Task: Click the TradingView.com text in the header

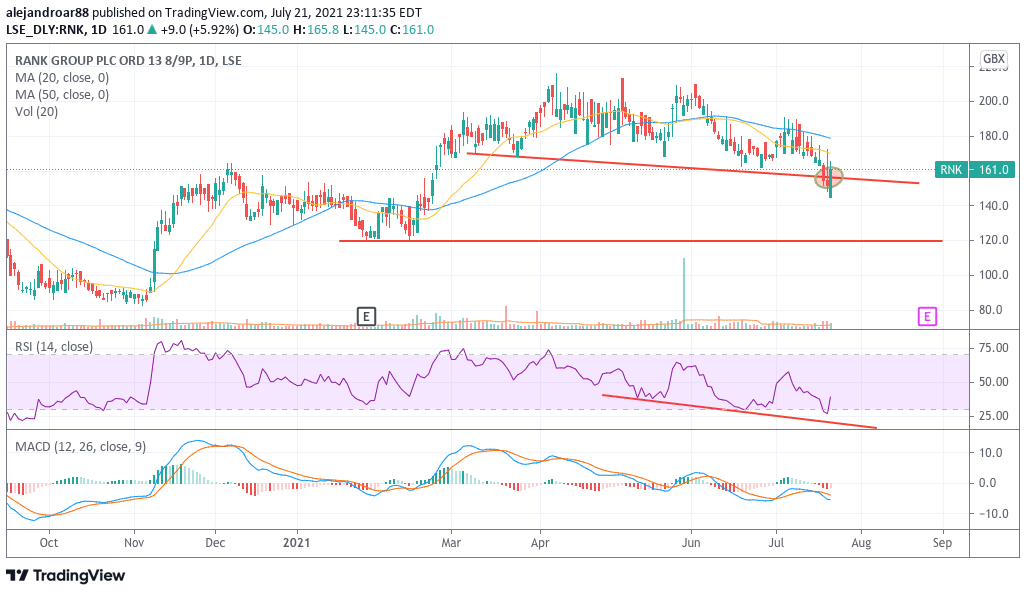Action: coord(215,12)
